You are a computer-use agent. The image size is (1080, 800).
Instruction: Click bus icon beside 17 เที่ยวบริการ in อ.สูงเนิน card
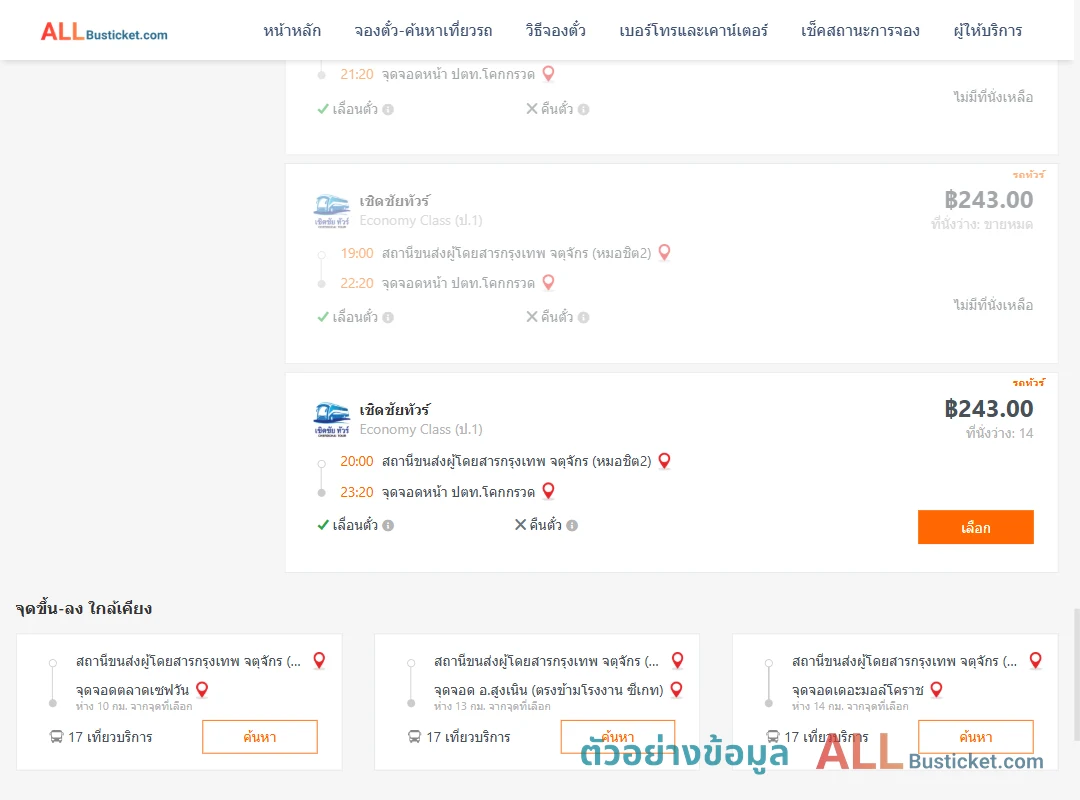pos(414,737)
